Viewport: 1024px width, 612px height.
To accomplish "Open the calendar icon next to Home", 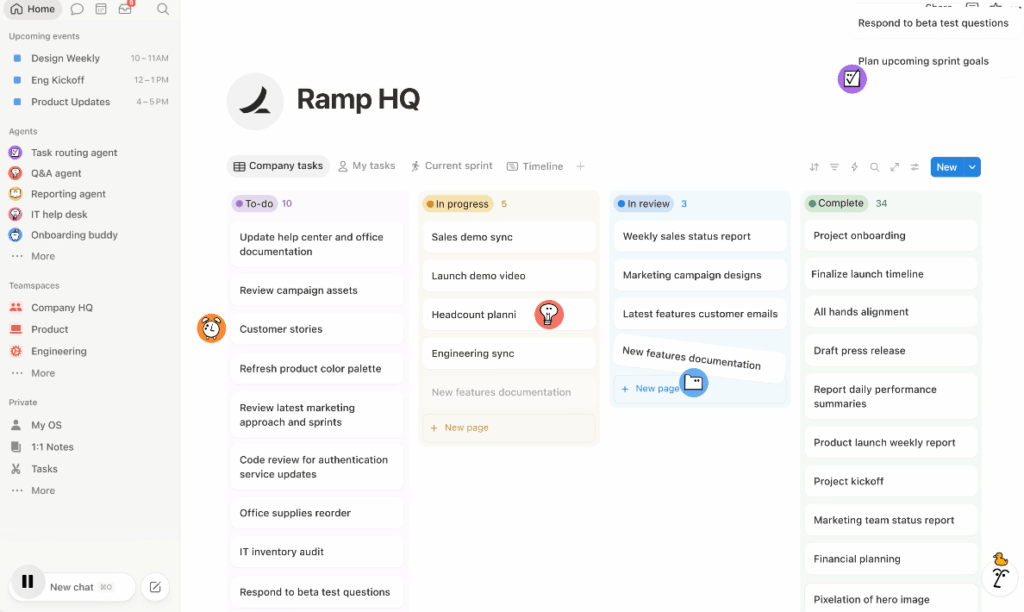I will click(x=101, y=9).
